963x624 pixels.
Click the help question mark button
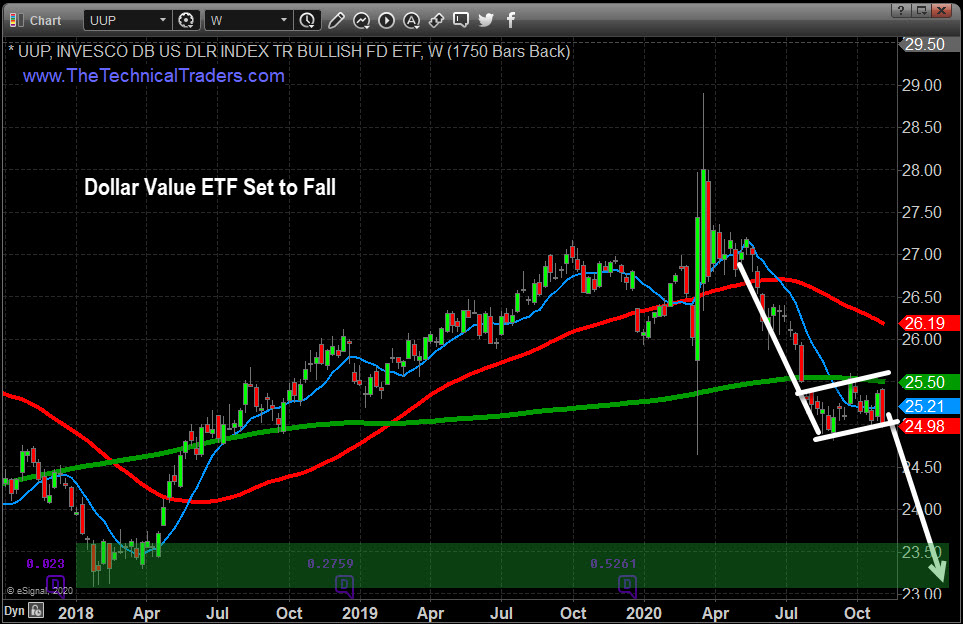(x=901, y=10)
